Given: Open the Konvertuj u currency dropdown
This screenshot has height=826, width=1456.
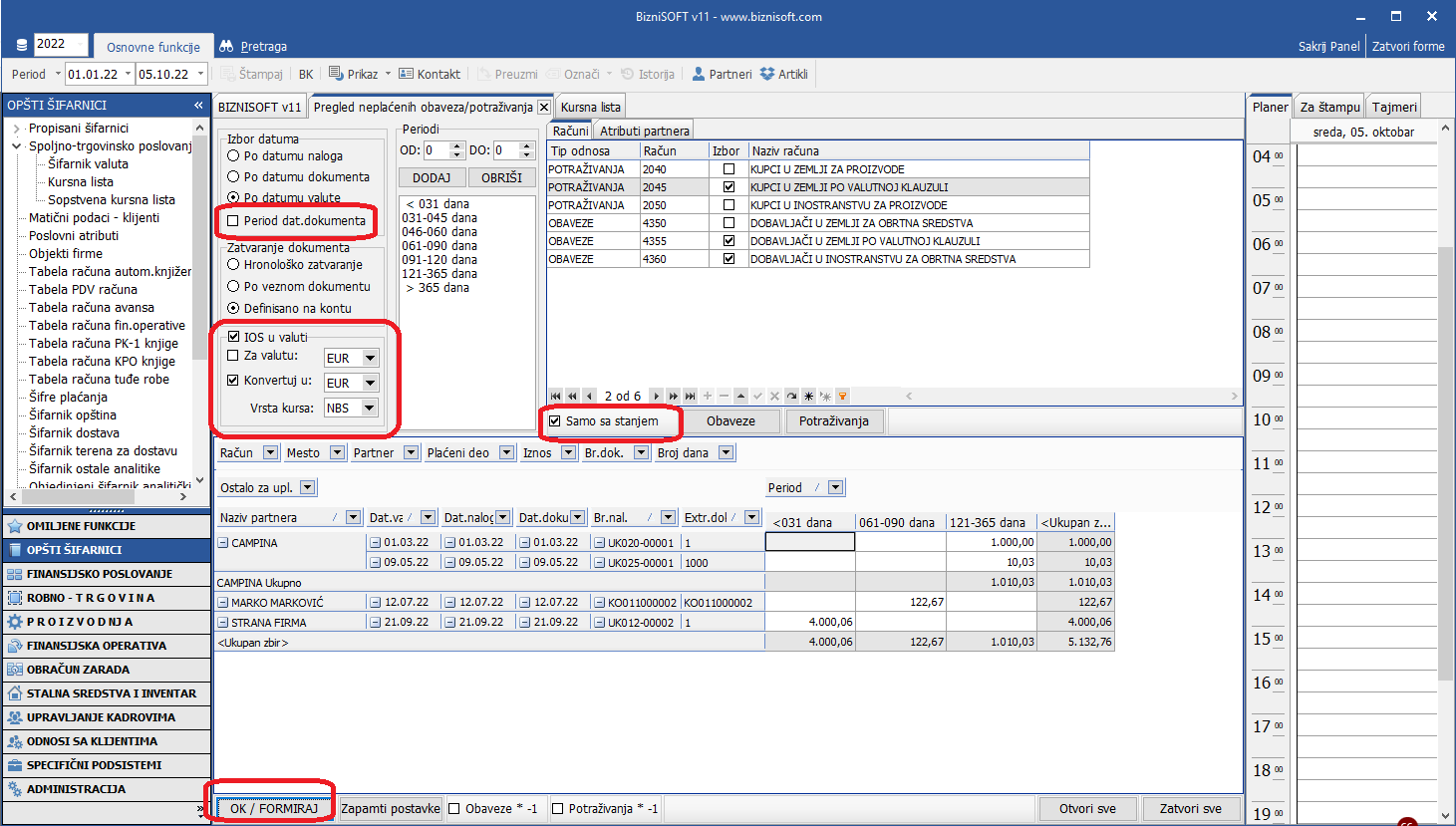Looking at the screenshot, I should point(370,383).
